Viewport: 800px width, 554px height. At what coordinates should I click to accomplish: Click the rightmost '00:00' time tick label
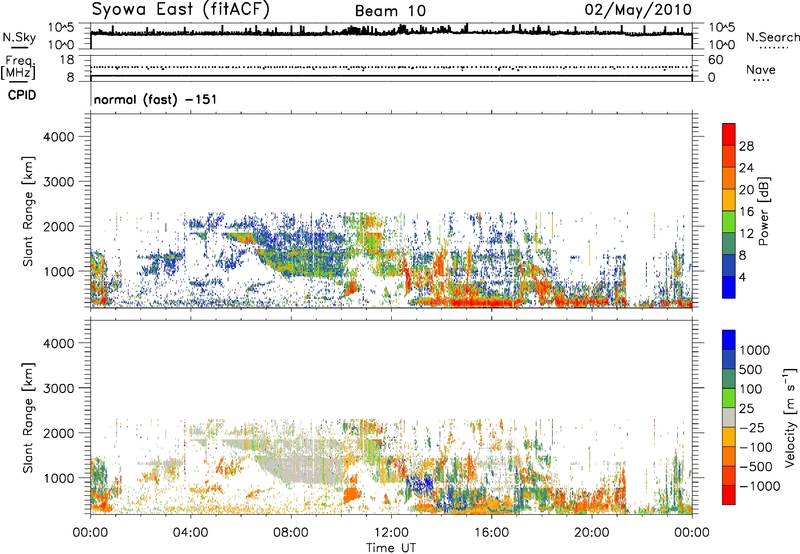pos(692,533)
